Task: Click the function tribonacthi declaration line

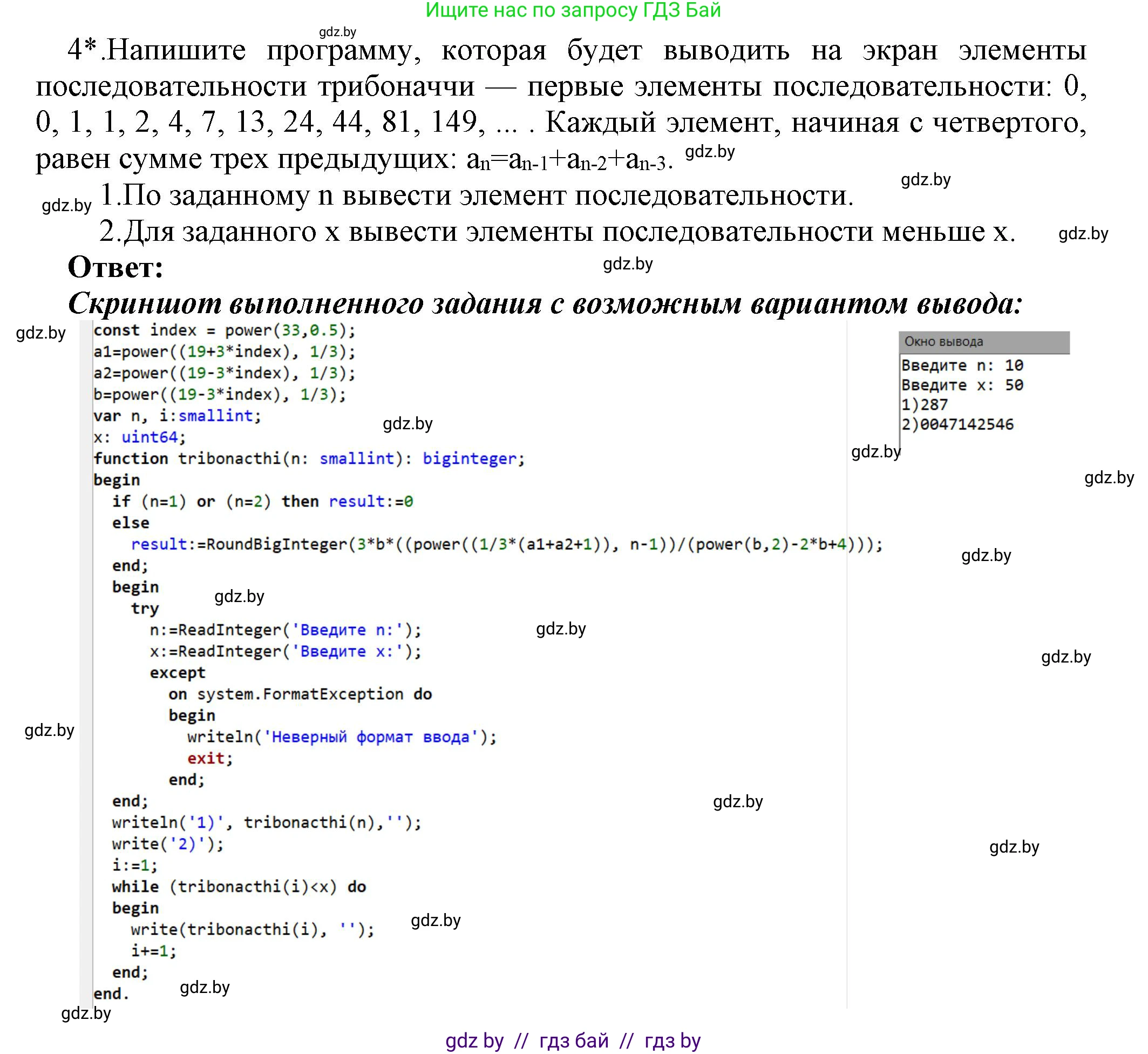Action: point(311,458)
